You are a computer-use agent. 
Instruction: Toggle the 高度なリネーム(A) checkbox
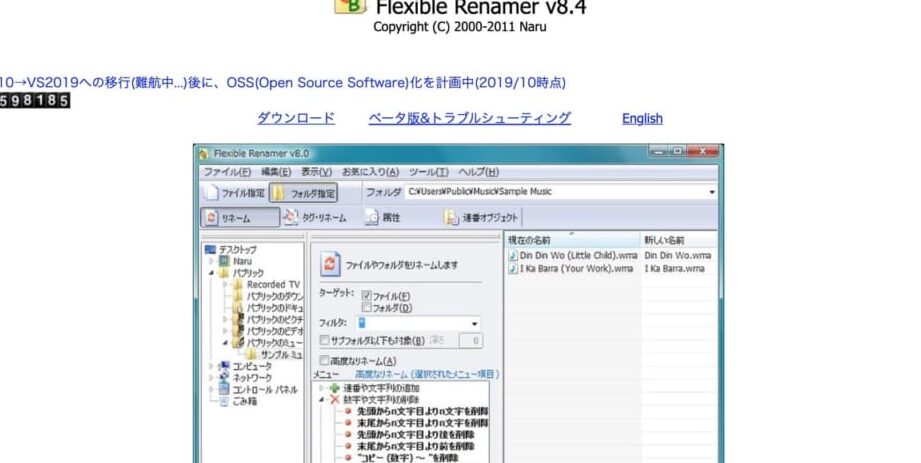pos(324,360)
